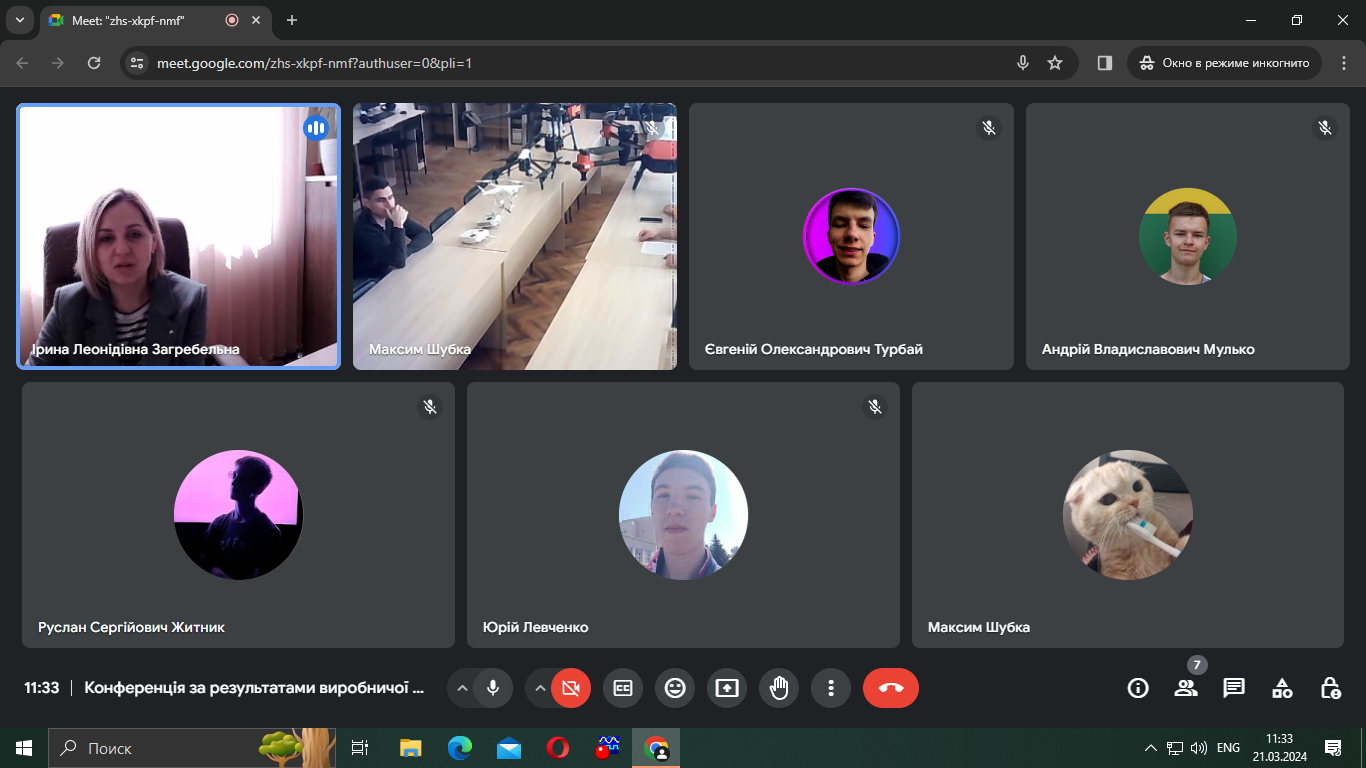Click the taskbar search box Поиск

192,748
